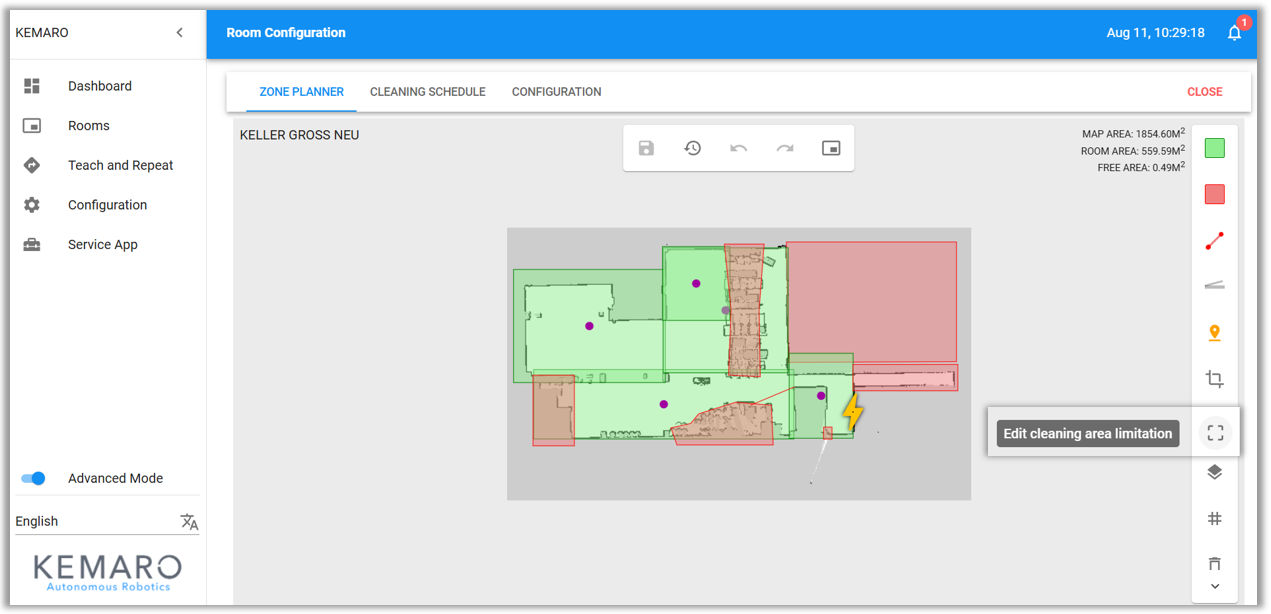Select the orange location pin tool
Screen dimensions: 1271x614
point(1214,333)
